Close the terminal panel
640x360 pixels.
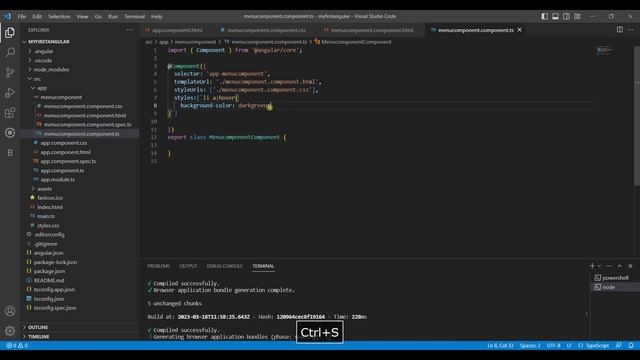pos(630,266)
